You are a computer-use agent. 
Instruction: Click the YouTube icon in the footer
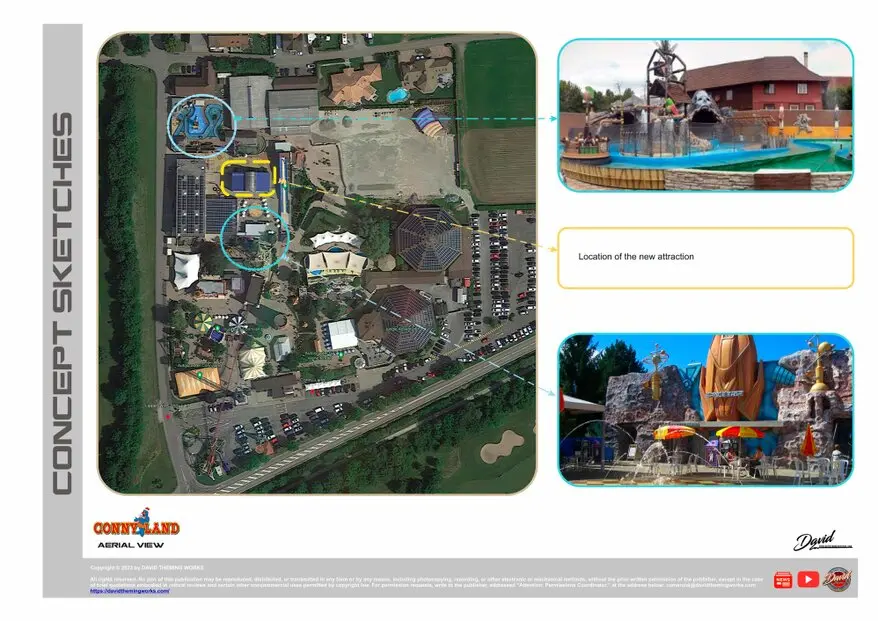(x=807, y=579)
